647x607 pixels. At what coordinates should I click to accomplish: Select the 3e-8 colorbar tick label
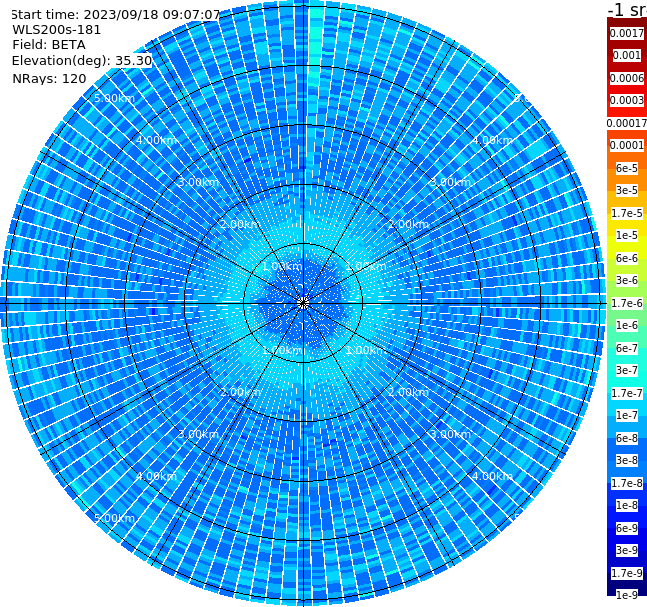(x=627, y=460)
